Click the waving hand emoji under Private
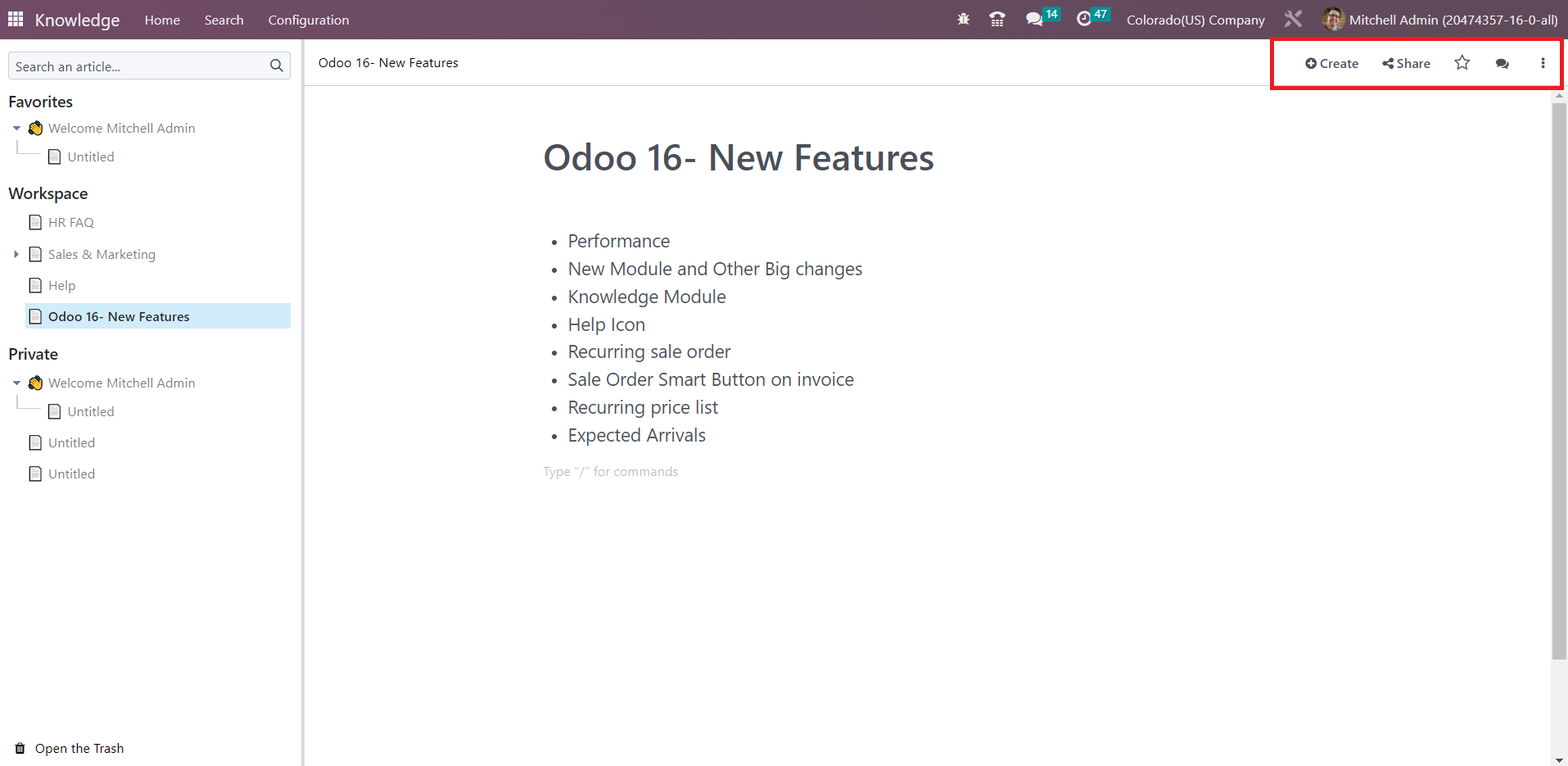Screen dimensions: 1568x766 pos(35,383)
